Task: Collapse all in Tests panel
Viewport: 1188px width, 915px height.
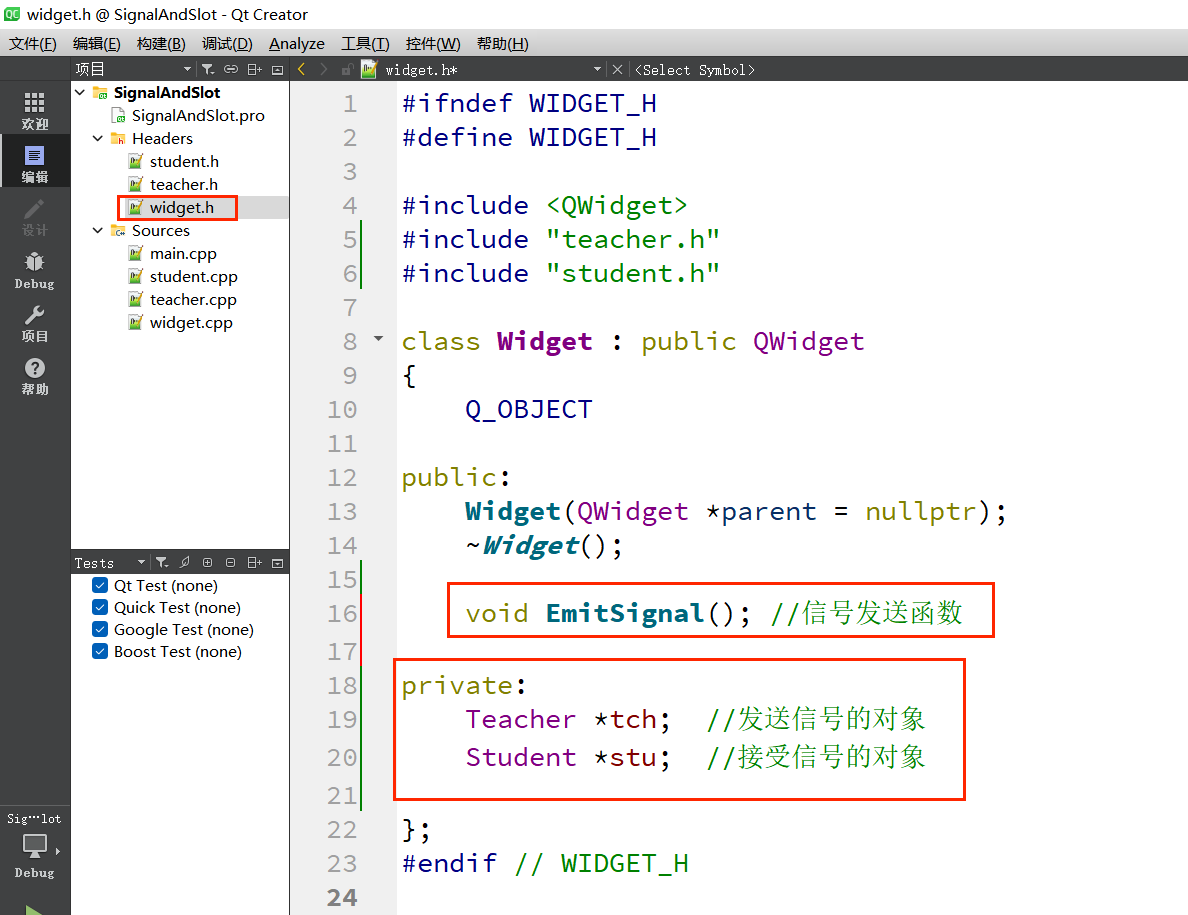Action: [x=230, y=563]
